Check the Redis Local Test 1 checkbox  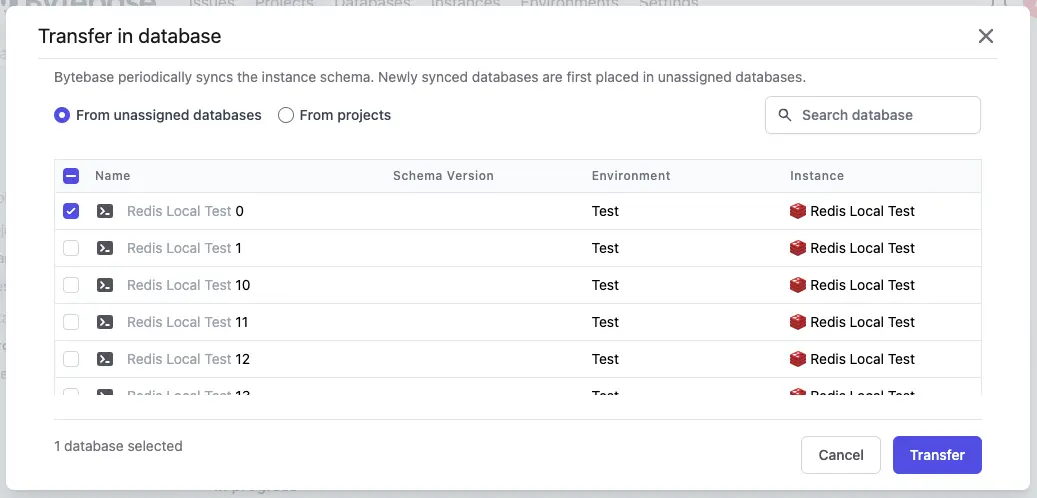click(x=71, y=248)
